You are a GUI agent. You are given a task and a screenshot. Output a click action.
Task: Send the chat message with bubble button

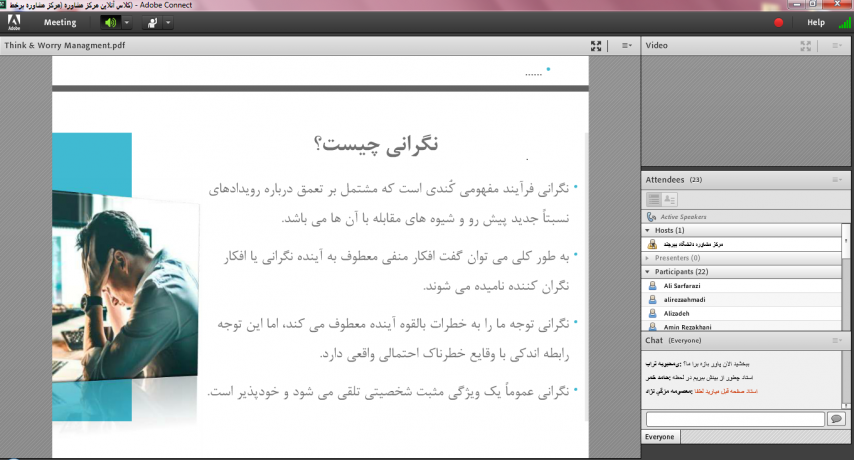pyautogui.click(x=836, y=419)
